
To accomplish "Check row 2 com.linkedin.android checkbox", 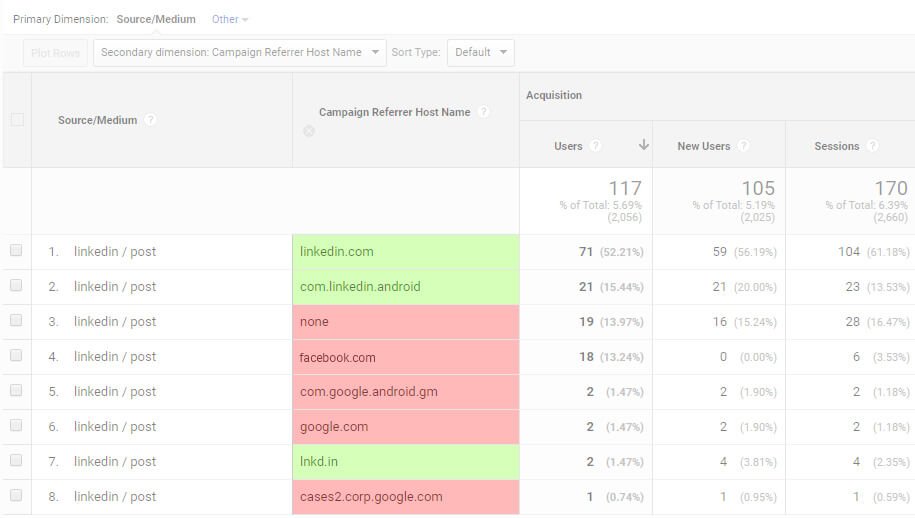I will [16, 285].
